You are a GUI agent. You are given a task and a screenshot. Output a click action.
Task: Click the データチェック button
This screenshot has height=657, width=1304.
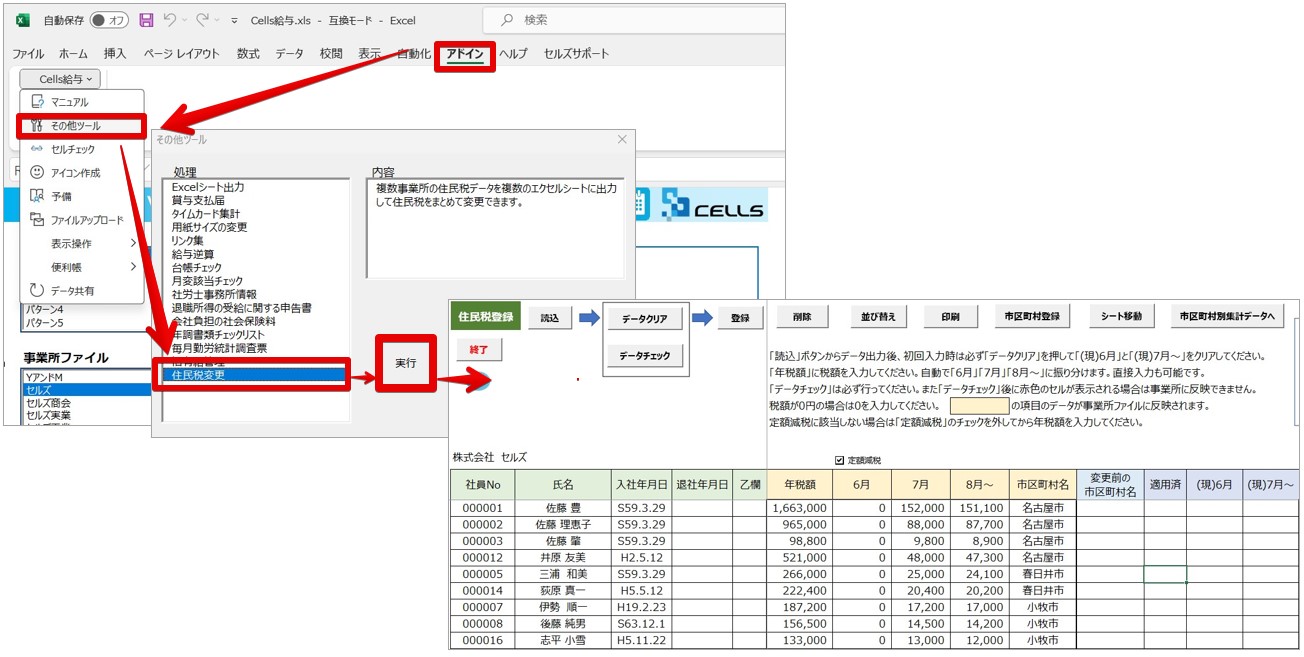(646, 355)
